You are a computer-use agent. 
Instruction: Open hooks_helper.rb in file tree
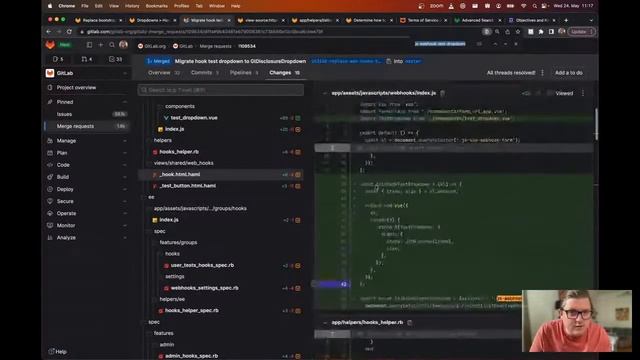coord(179,152)
